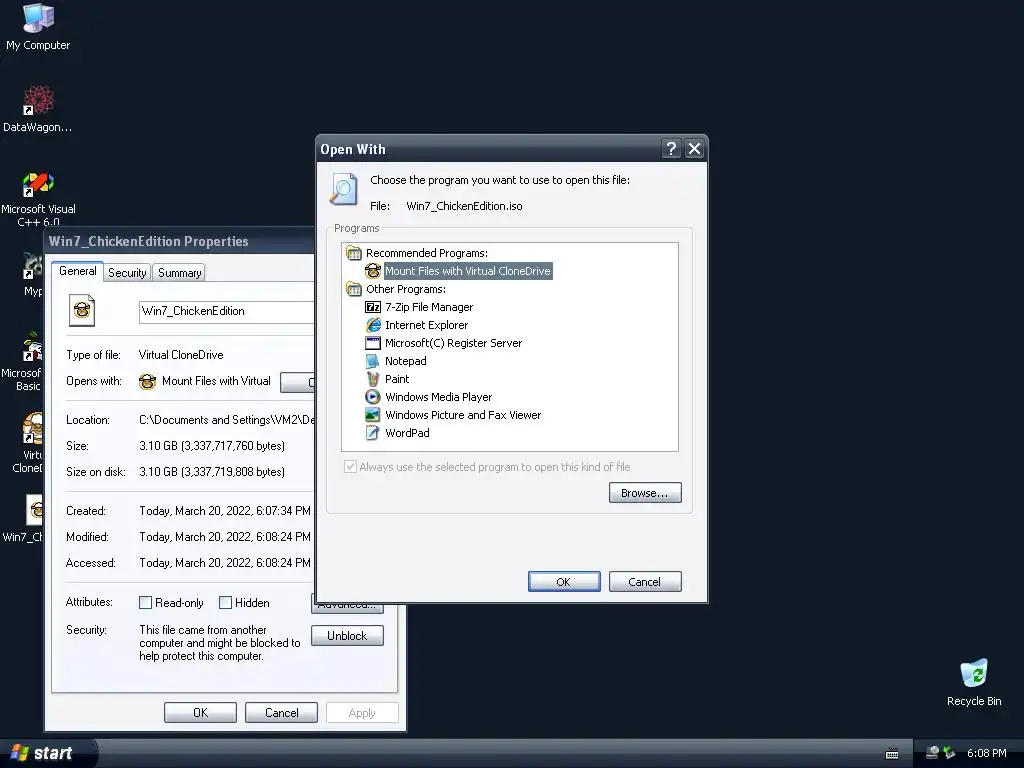Select WordPad in the program list
The width and height of the screenshot is (1024, 768).
407,432
